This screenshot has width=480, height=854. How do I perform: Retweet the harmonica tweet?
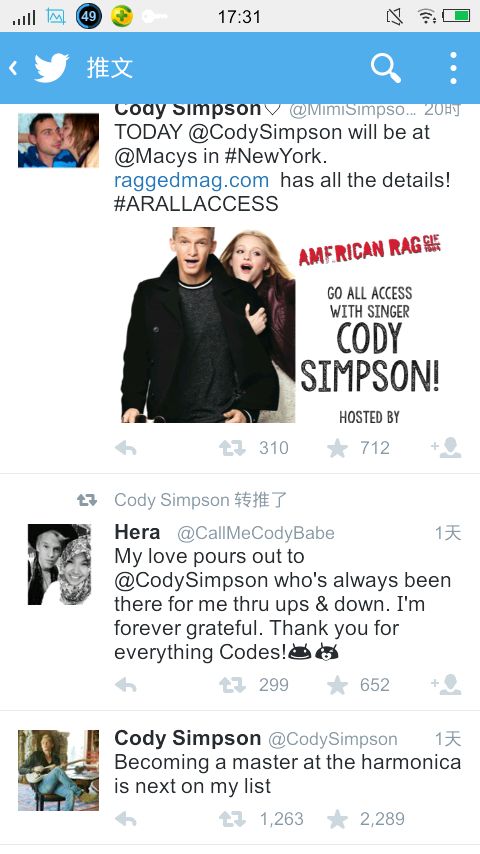232,819
